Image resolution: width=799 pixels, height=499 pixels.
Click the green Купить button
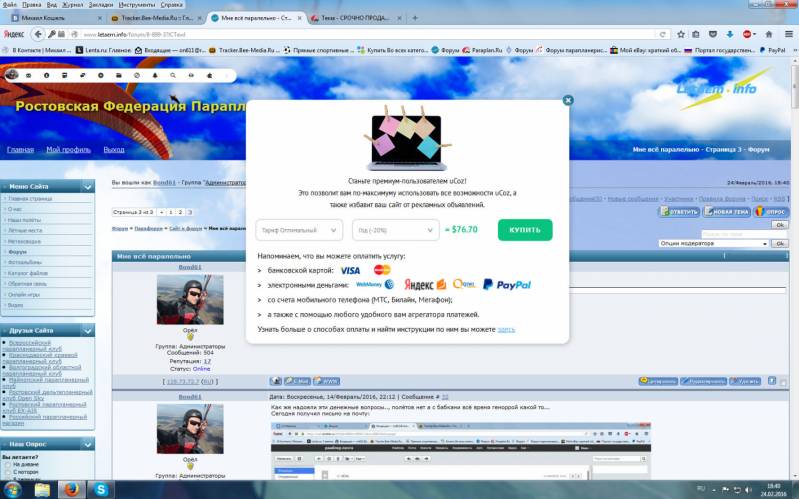coord(525,230)
